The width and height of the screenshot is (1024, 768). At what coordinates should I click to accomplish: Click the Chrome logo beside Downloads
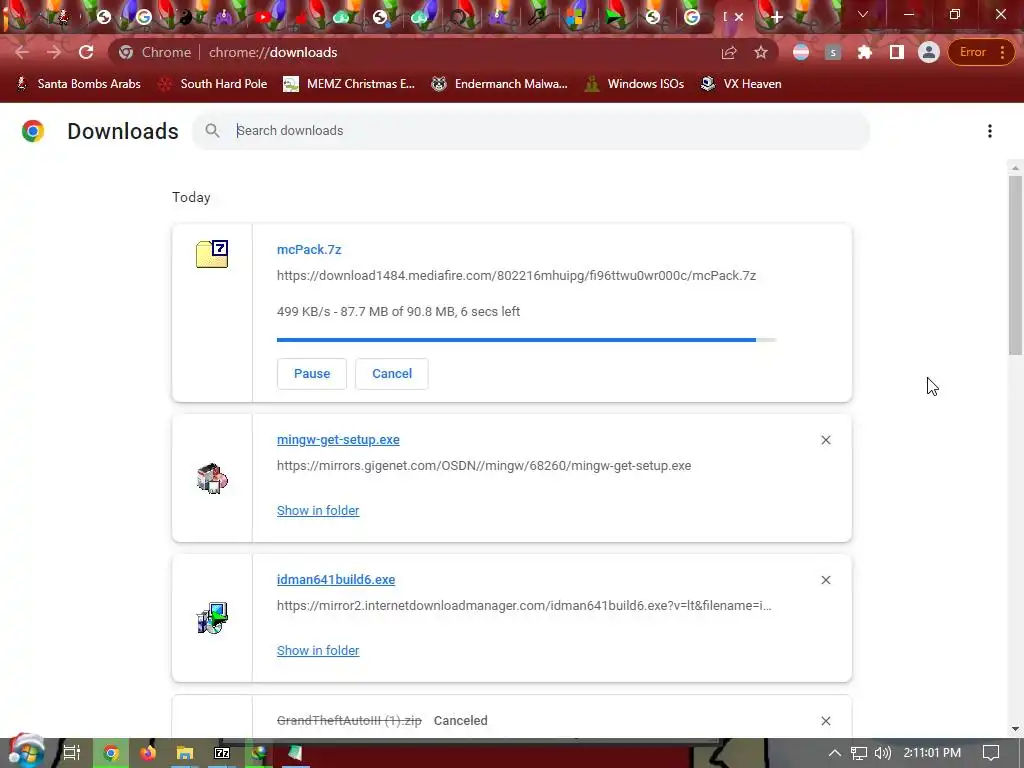coord(33,131)
